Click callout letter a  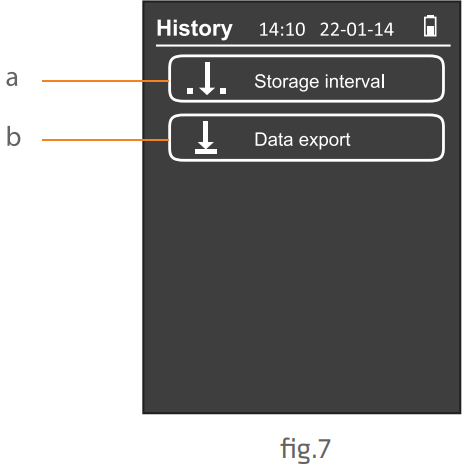[x=12, y=79]
